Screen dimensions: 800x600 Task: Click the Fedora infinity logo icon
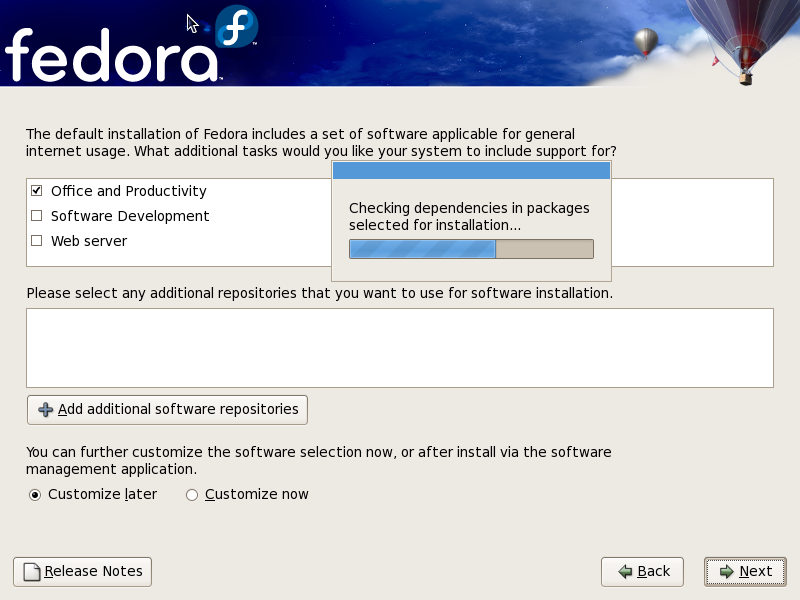236,27
